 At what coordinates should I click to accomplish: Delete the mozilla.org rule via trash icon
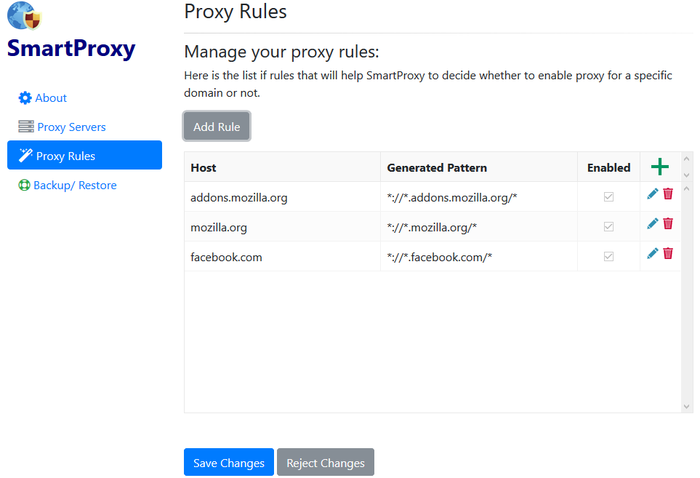pos(668,226)
